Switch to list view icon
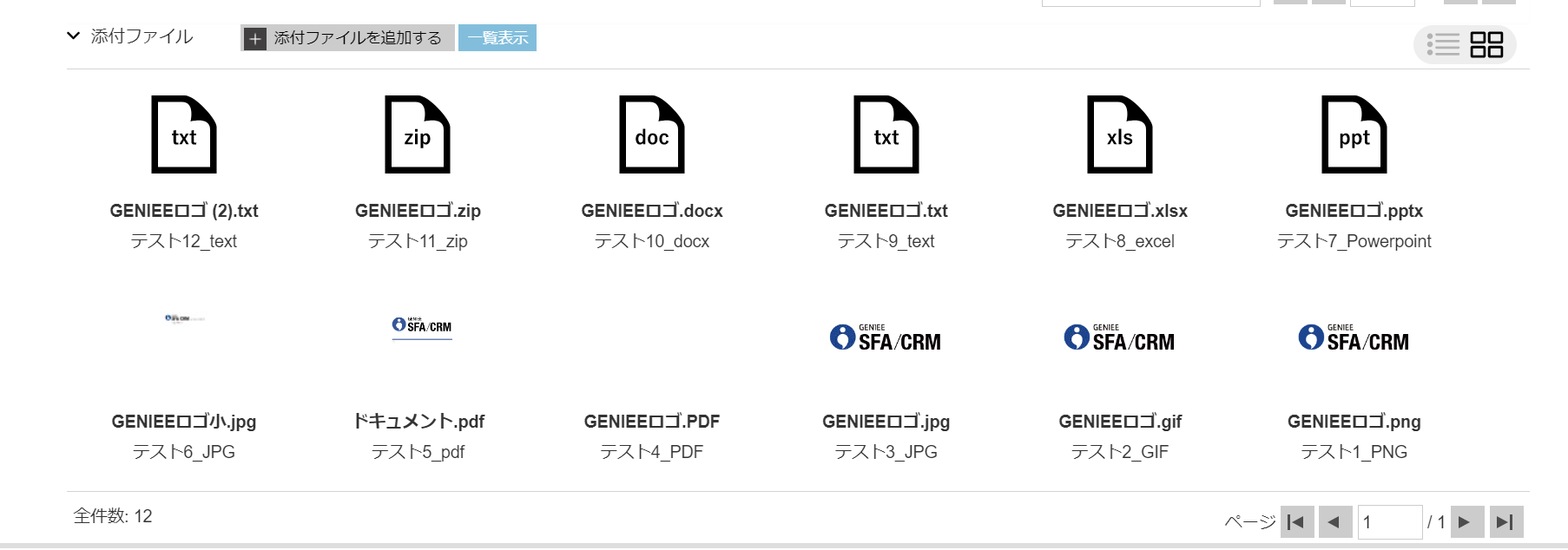Image resolution: width=1568 pixels, height=550 pixels. click(1443, 44)
